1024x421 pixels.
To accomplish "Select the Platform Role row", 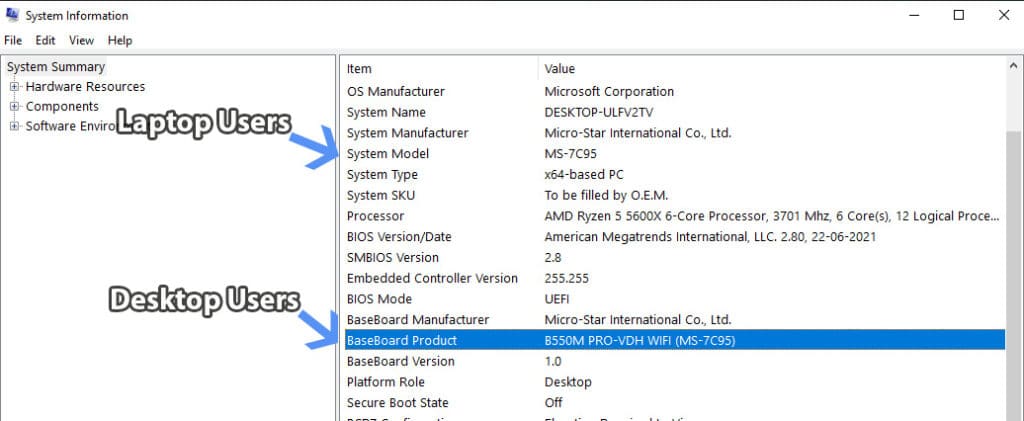I will 674,382.
